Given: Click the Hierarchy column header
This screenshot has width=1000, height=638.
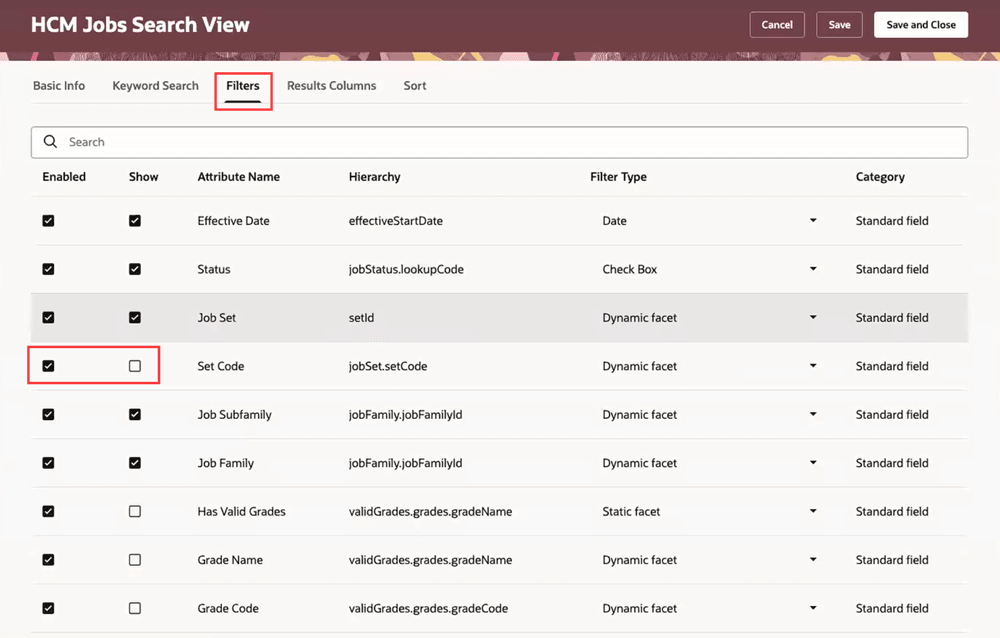Looking at the screenshot, I should pos(374,177).
